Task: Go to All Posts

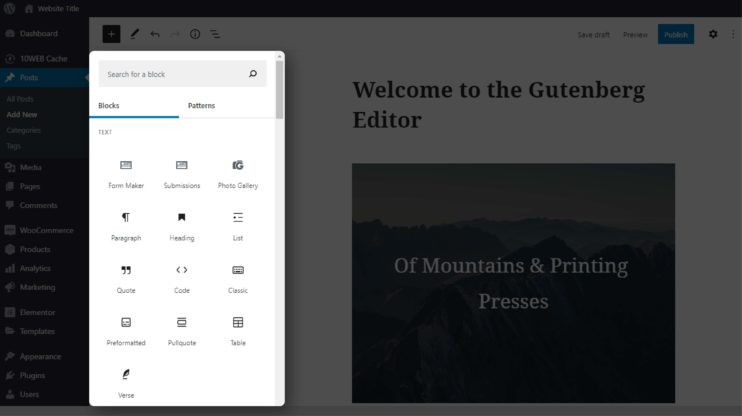Action: click(x=20, y=99)
